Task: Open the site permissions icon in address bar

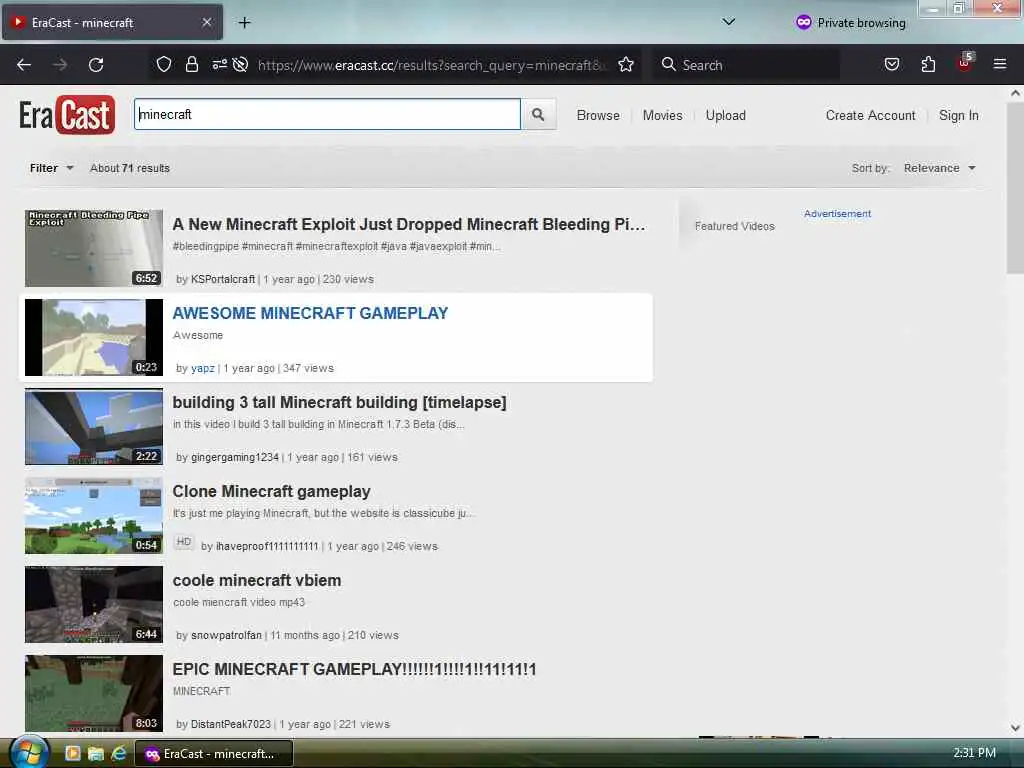Action: pos(219,65)
